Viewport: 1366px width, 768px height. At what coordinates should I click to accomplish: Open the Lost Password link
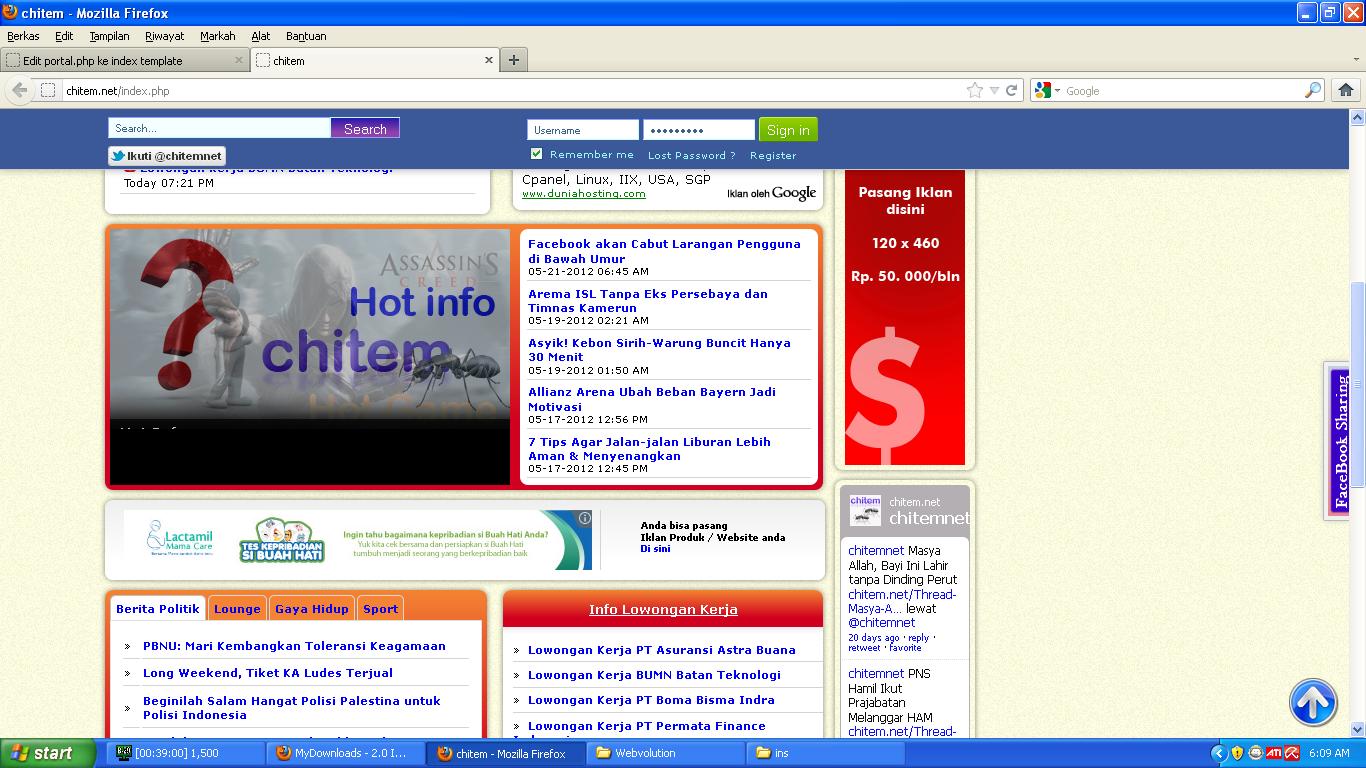[x=691, y=155]
